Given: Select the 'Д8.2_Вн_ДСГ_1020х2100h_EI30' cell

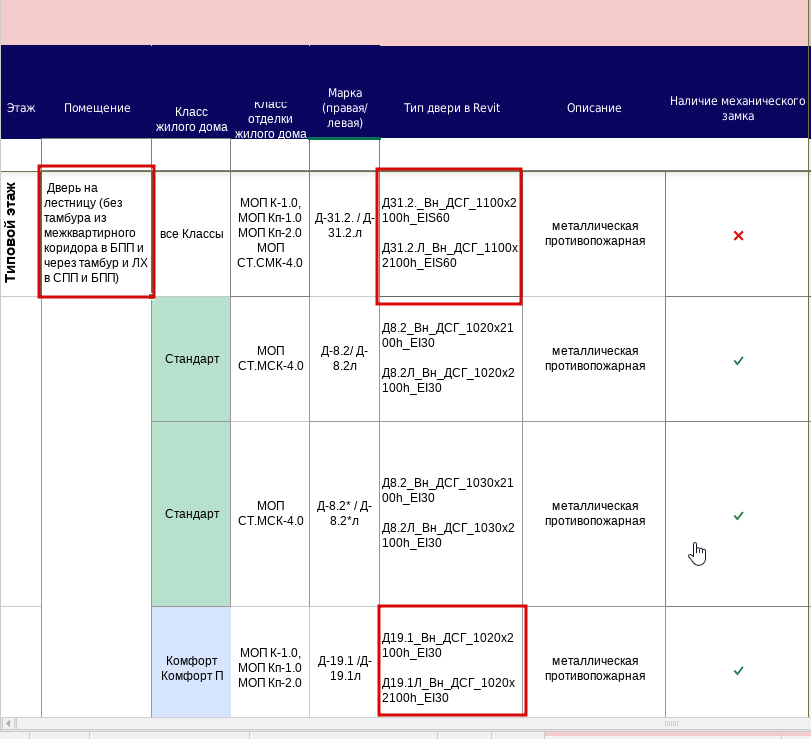Looking at the screenshot, I should click(x=451, y=359).
